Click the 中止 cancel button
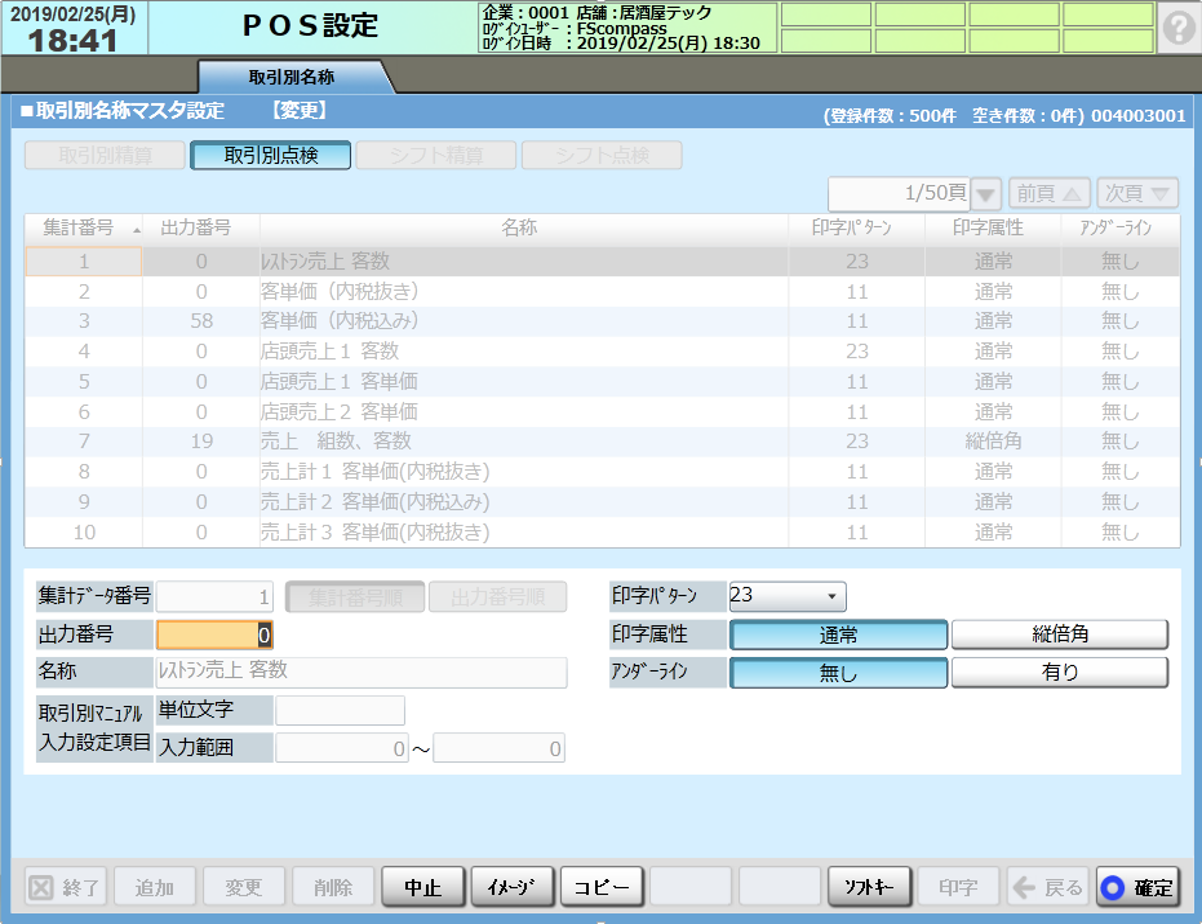The height and width of the screenshot is (924, 1202). click(423, 887)
